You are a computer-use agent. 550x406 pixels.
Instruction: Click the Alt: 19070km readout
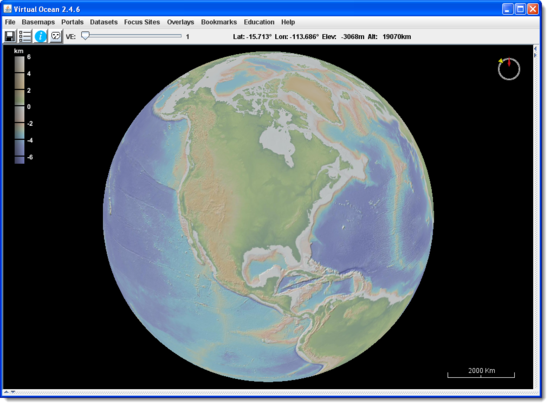(389, 36)
